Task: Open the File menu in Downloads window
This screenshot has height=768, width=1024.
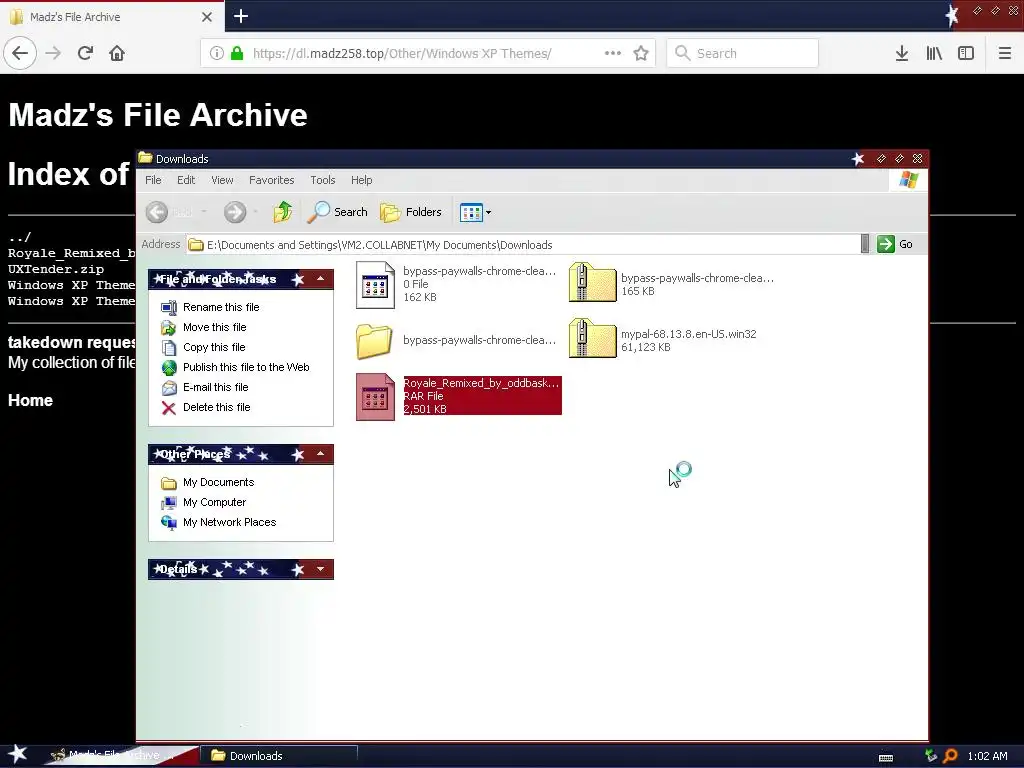Action: pyautogui.click(x=153, y=180)
